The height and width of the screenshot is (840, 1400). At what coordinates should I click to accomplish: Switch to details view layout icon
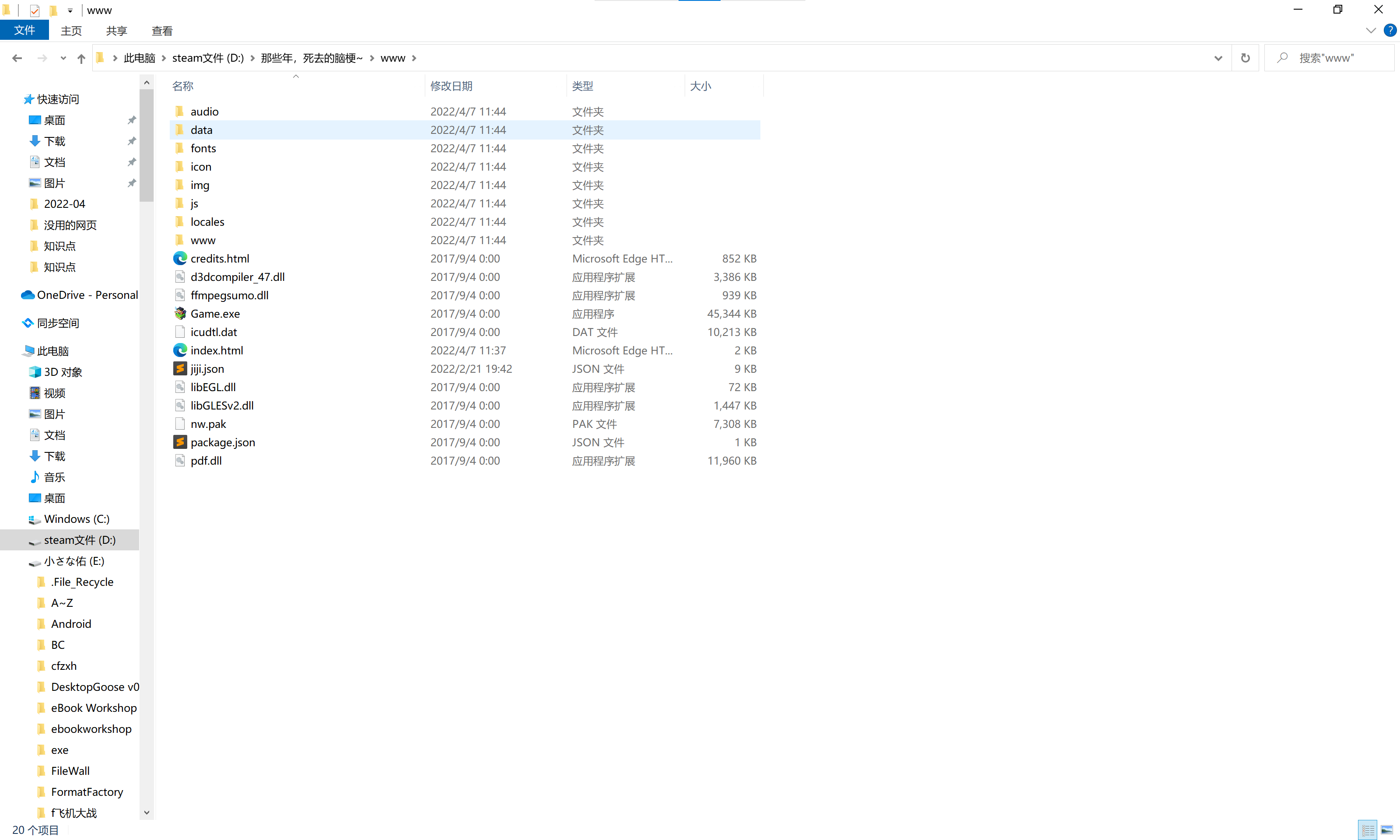point(1368,830)
